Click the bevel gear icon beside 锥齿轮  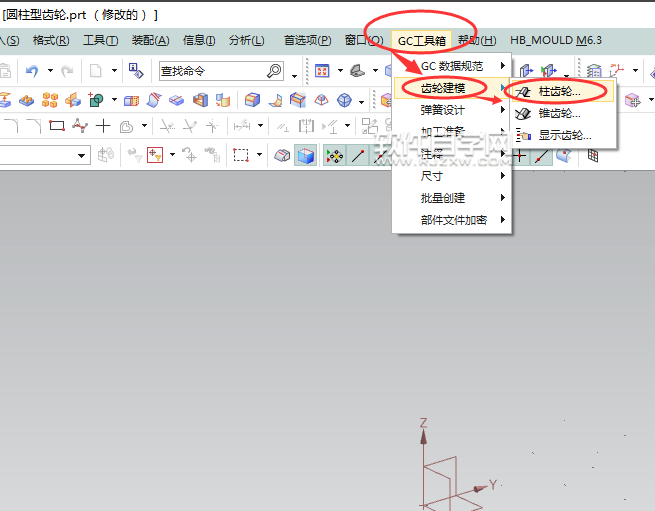pos(523,113)
